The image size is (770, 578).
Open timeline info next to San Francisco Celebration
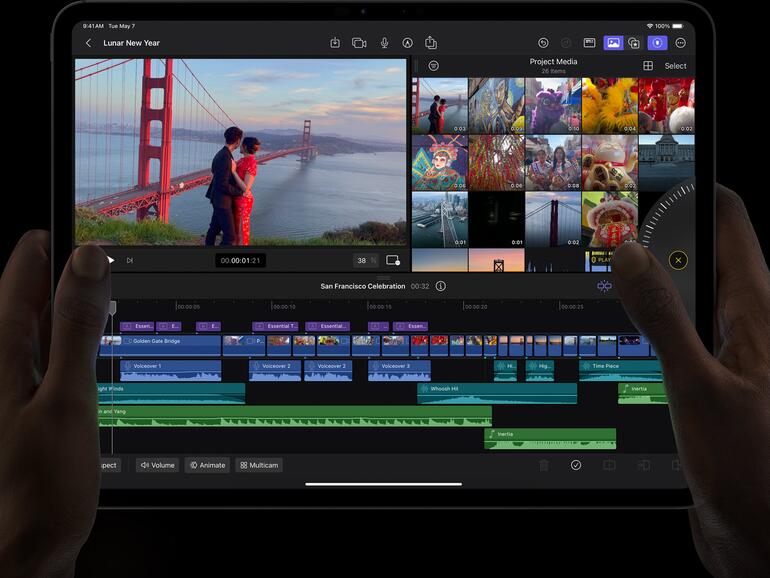(x=441, y=286)
